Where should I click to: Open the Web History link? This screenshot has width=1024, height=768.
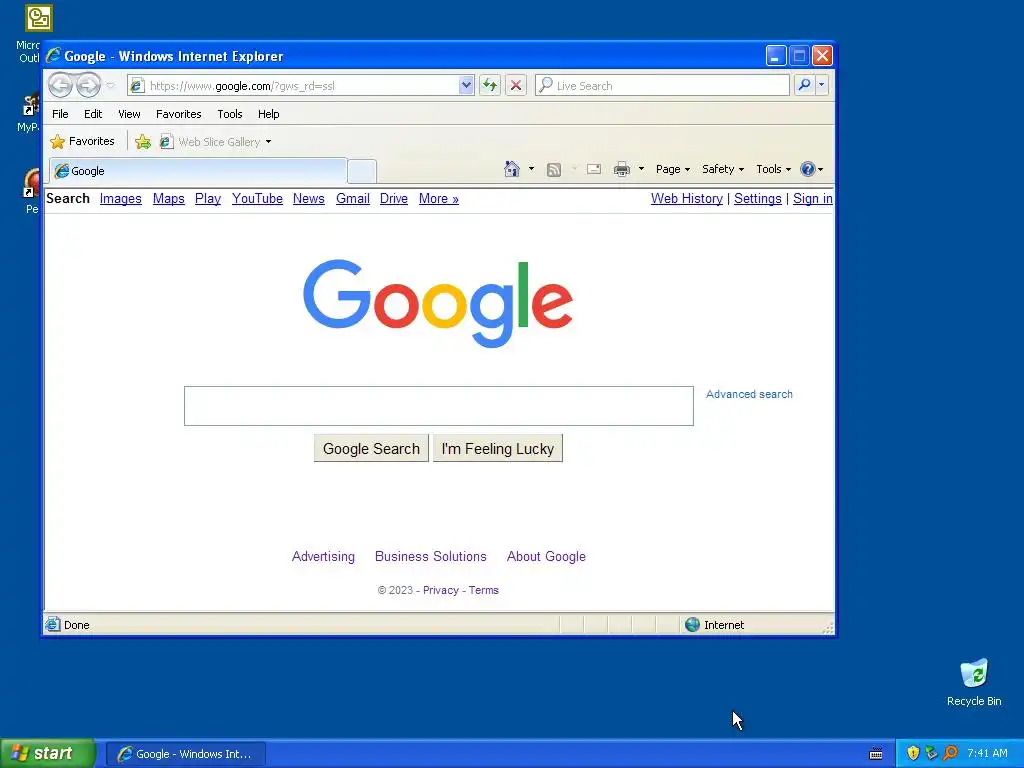pyautogui.click(x=687, y=199)
